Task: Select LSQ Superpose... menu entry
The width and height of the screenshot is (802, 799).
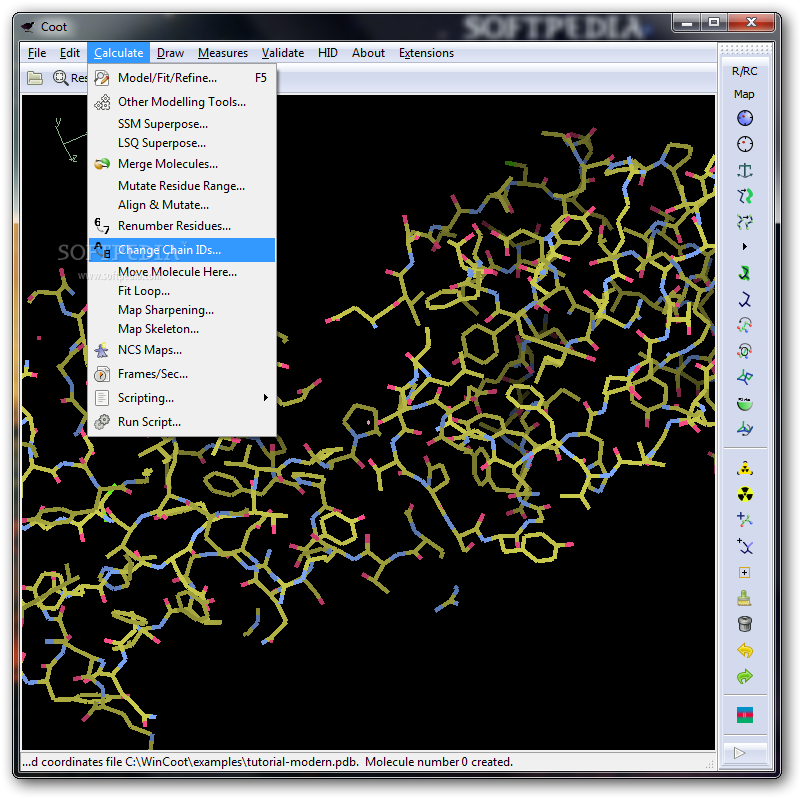Action: click(182, 143)
